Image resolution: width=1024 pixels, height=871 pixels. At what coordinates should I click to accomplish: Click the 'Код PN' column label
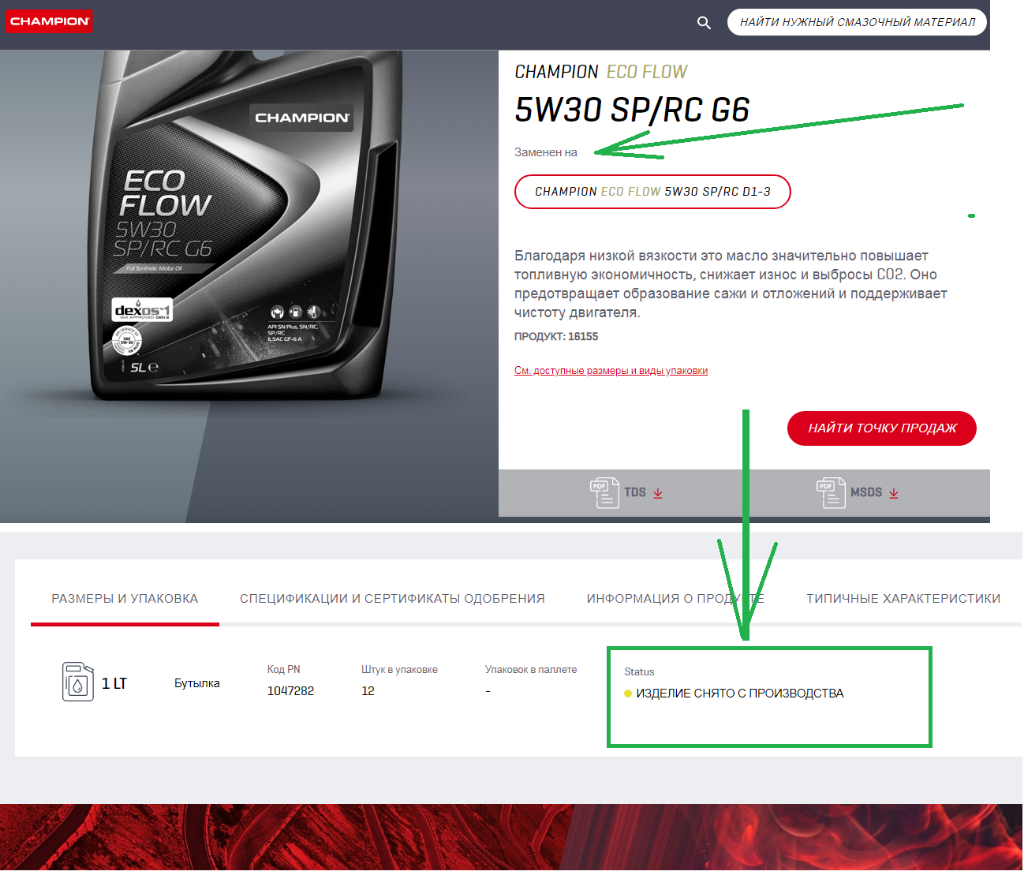283,669
